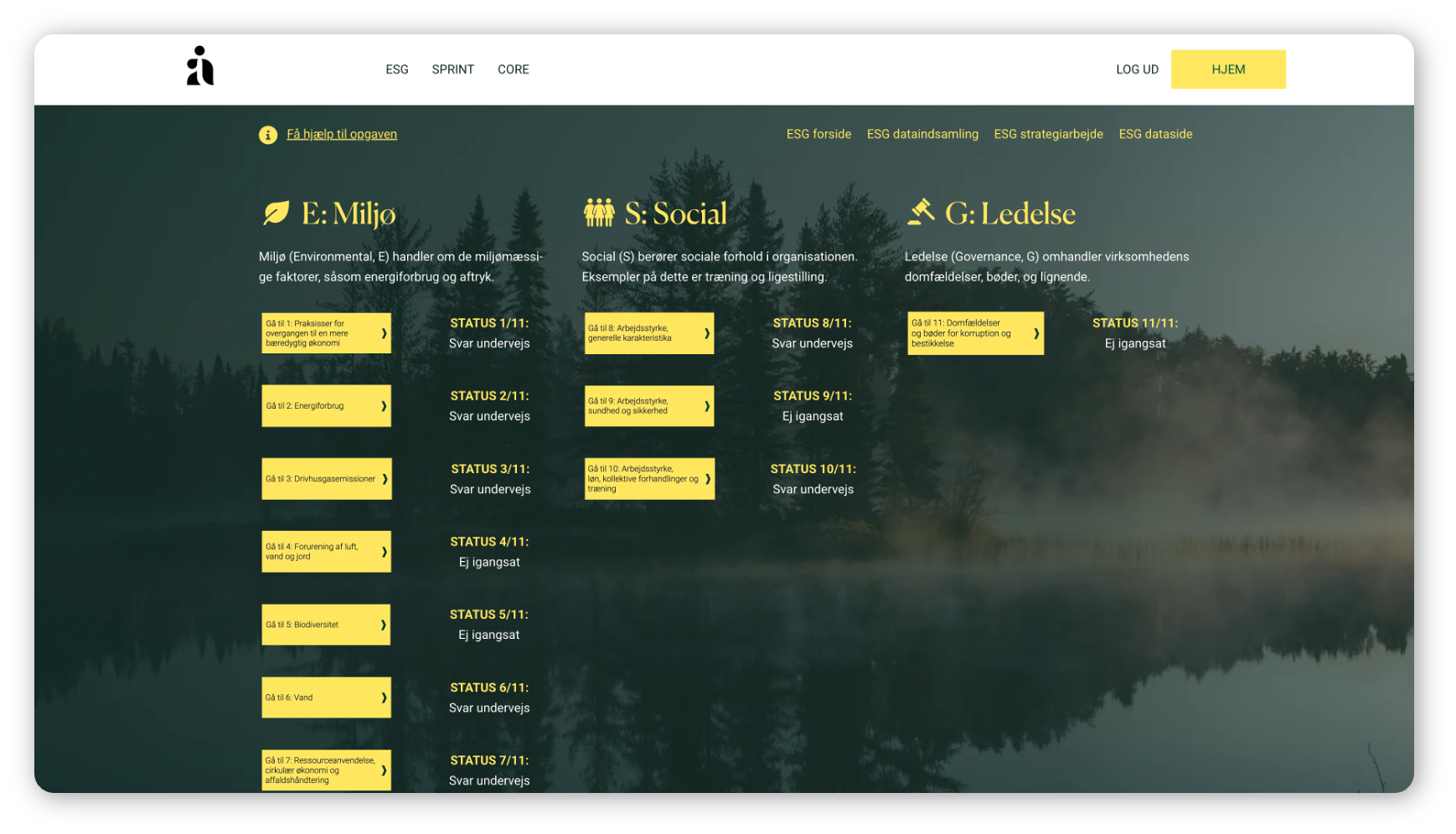Open Gå til 7: Ressourceanvendelse button
Image resolution: width=1456 pixels, height=834 pixels.
click(x=327, y=770)
